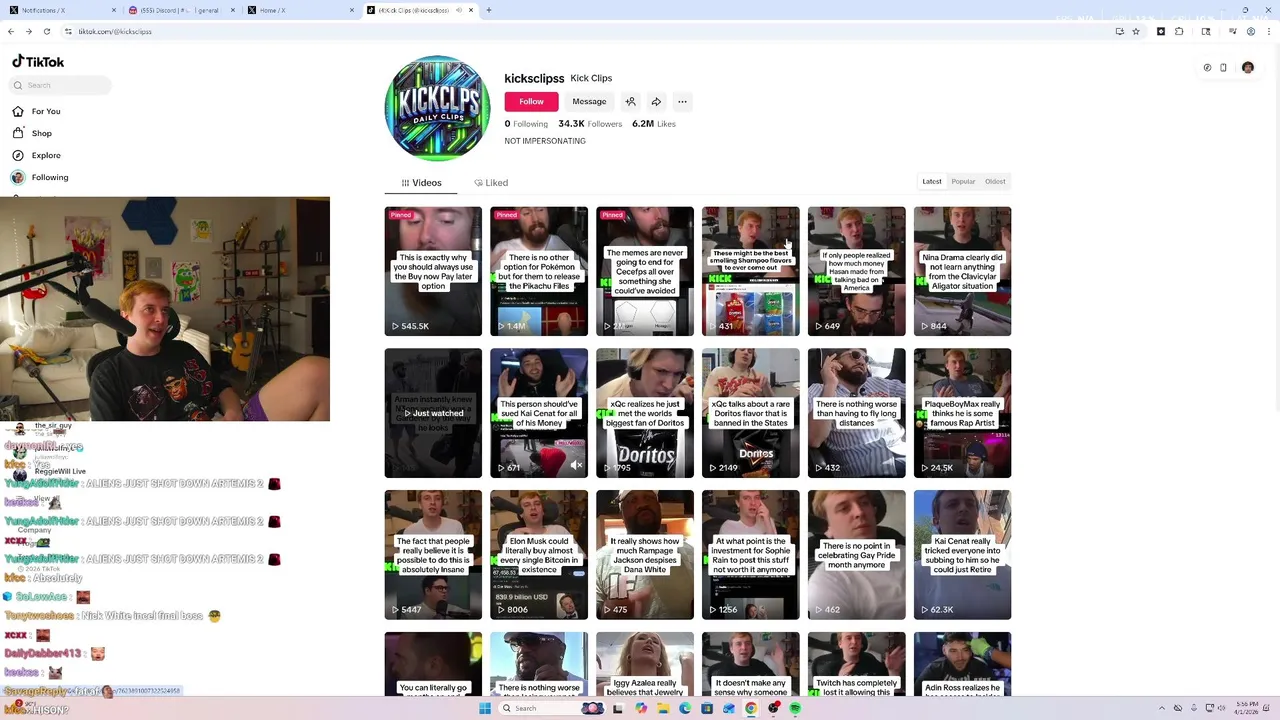This screenshot has height=720, width=1280.
Task: Open video about celebrating Gay Pride month
Action: [857, 555]
